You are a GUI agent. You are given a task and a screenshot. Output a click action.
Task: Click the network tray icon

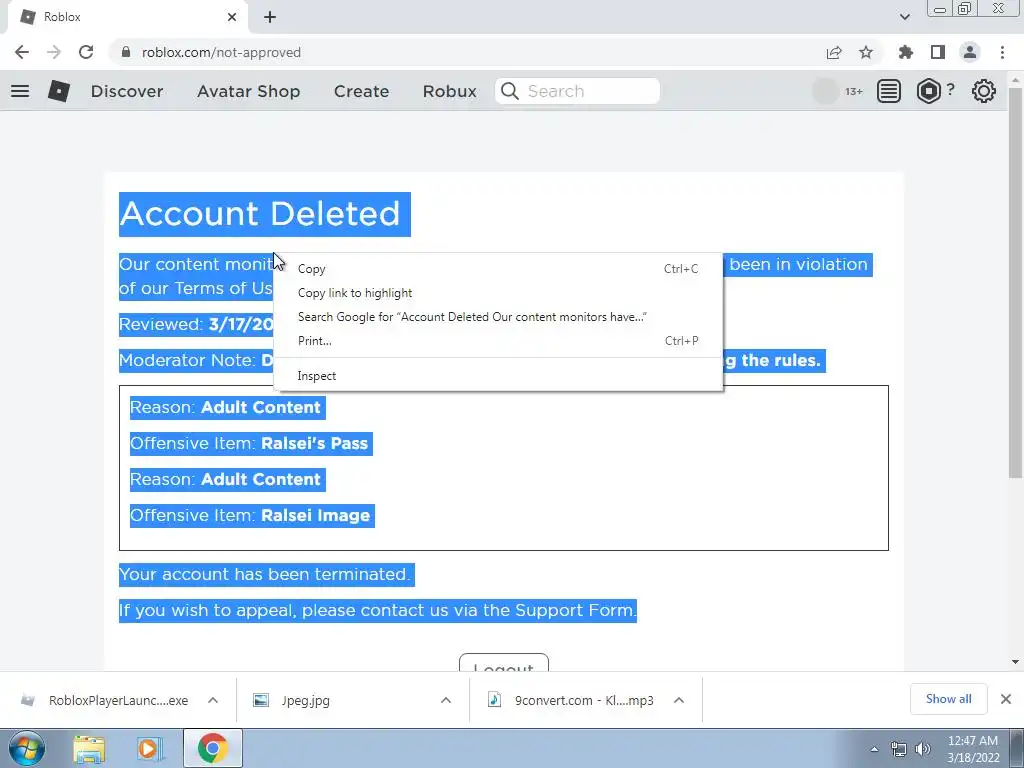point(899,749)
